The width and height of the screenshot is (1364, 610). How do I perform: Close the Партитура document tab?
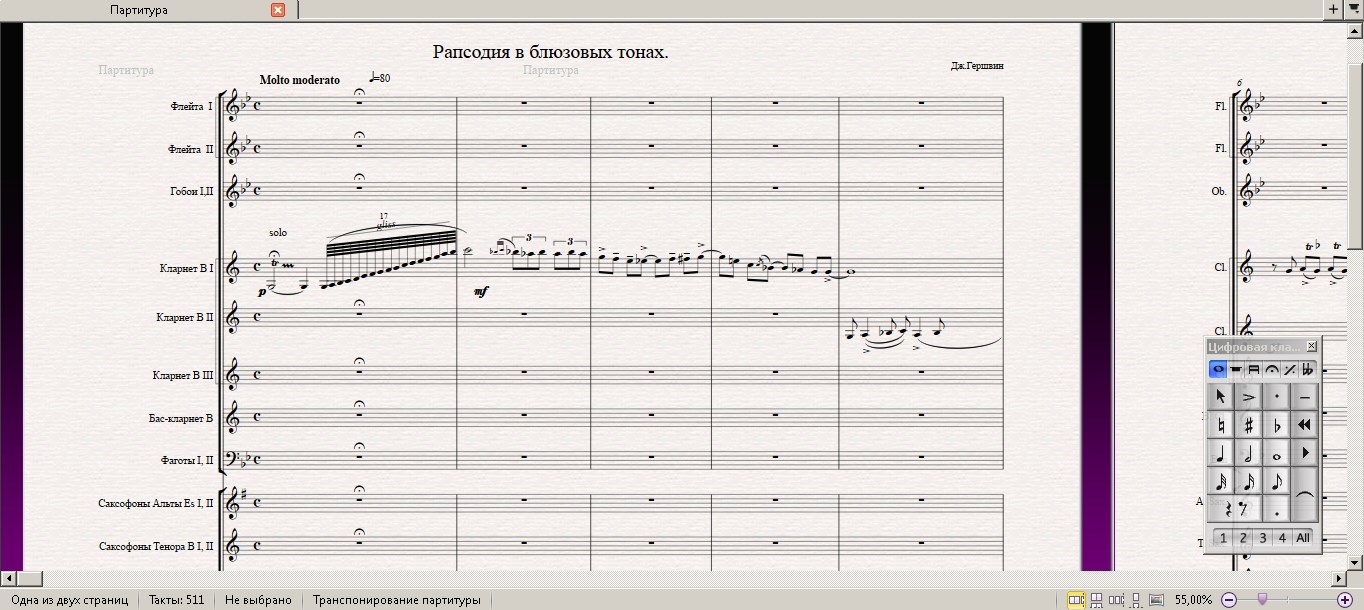[278, 10]
